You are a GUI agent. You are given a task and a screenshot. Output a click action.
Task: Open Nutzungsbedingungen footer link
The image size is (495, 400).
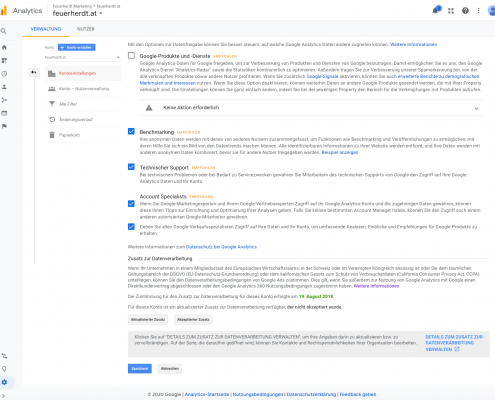click(x=258, y=394)
